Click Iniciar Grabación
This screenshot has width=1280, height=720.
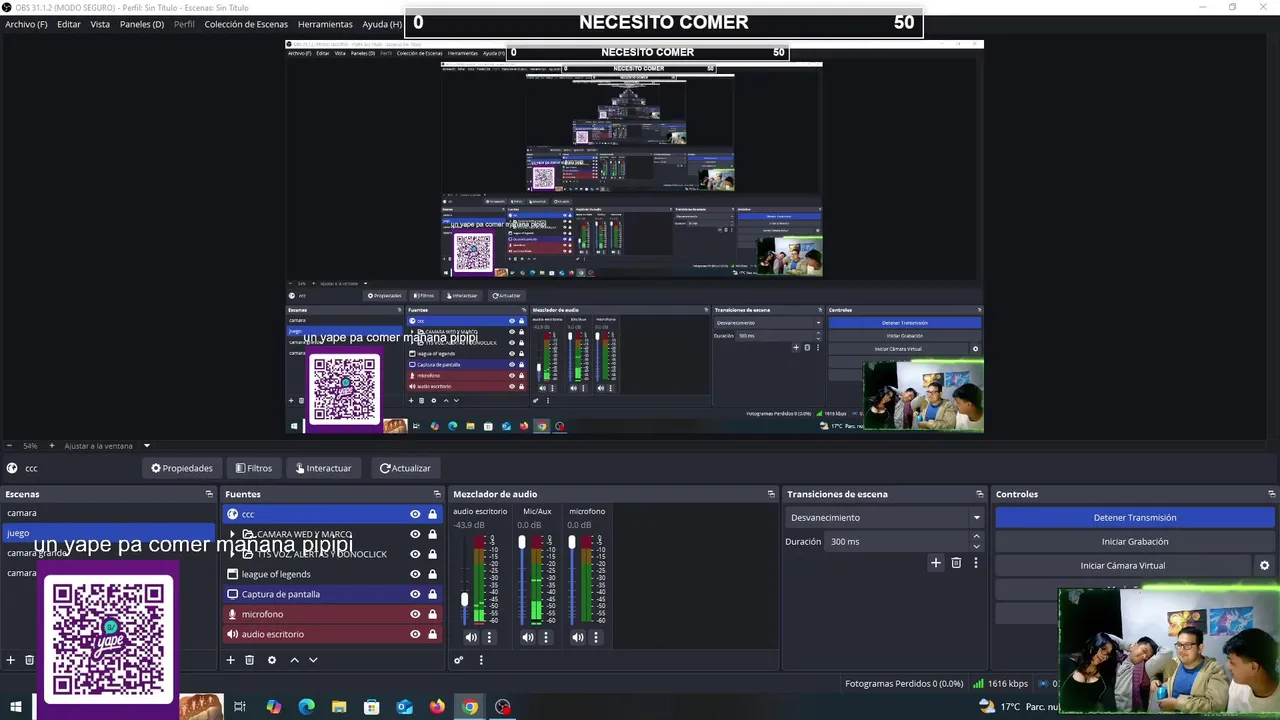1135,542
